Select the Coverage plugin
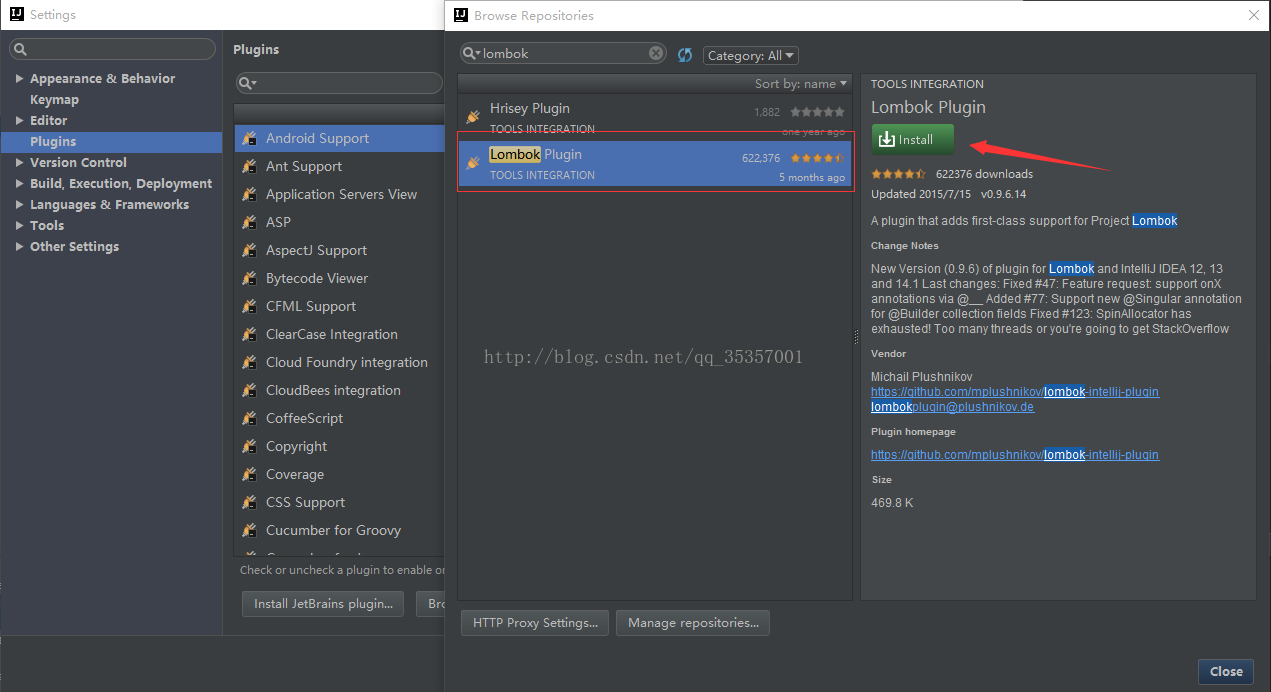1271x692 pixels. pyautogui.click(x=340, y=475)
